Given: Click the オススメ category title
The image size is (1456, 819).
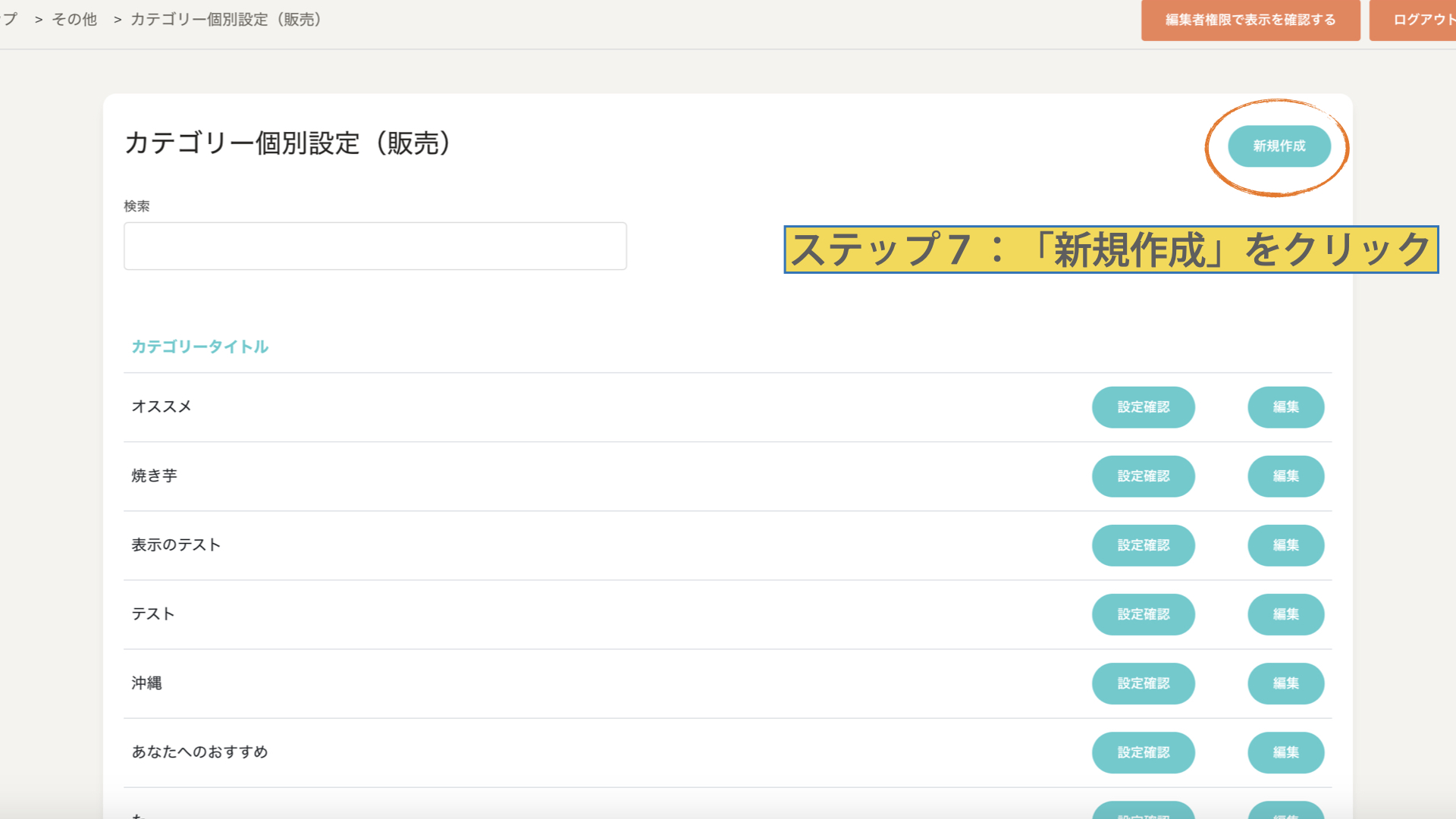Looking at the screenshot, I should [162, 406].
